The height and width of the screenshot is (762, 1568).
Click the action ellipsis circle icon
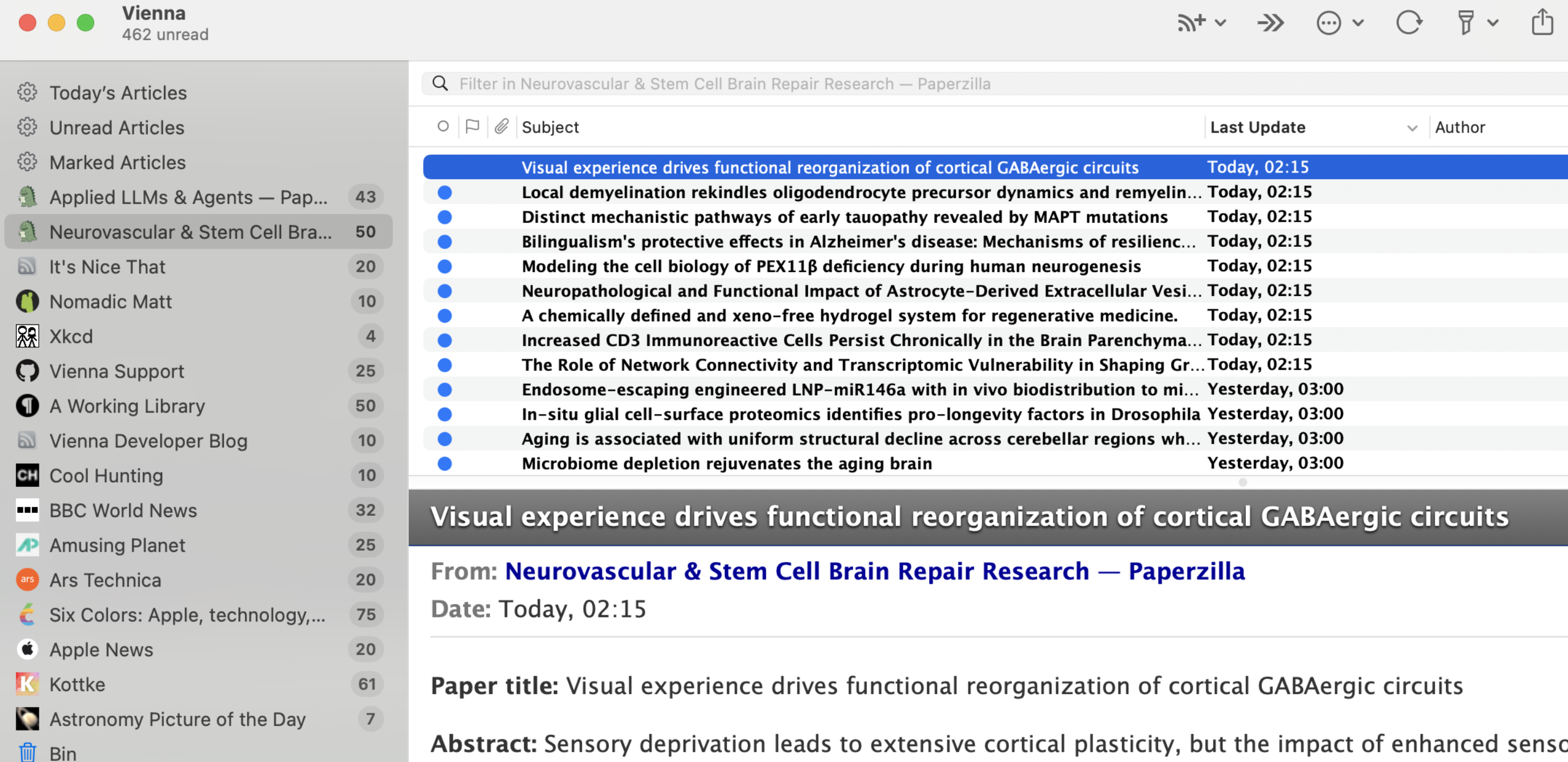[1328, 23]
